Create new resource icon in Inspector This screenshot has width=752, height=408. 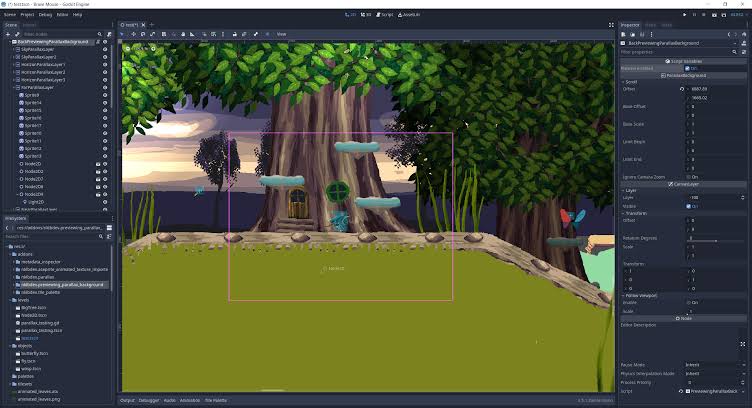tap(623, 35)
